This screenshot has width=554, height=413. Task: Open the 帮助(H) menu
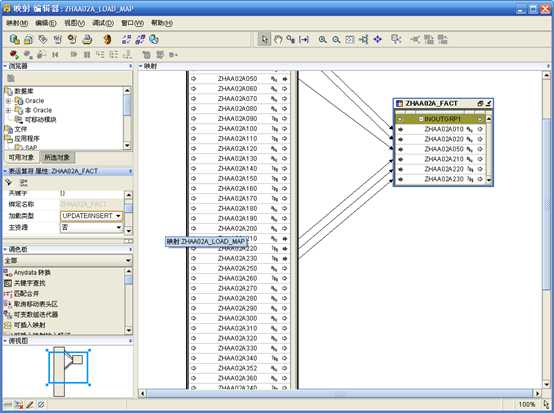click(161, 23)
